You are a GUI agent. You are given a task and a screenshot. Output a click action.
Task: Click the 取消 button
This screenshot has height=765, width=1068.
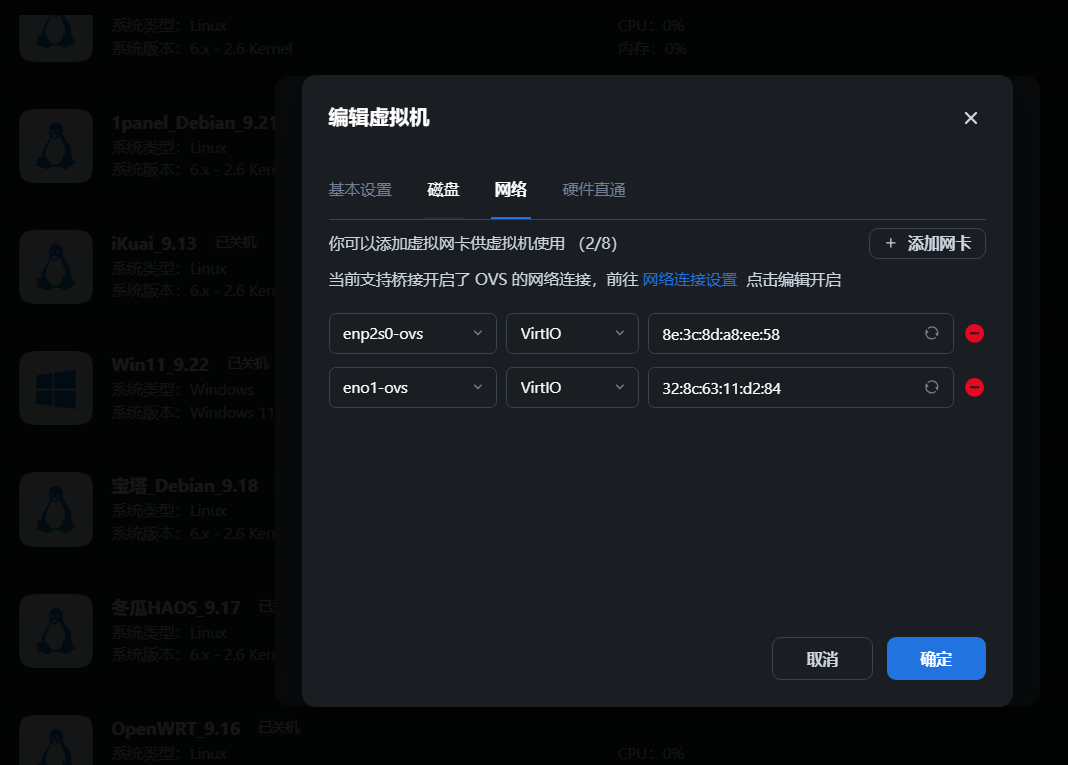coord(822,658)
